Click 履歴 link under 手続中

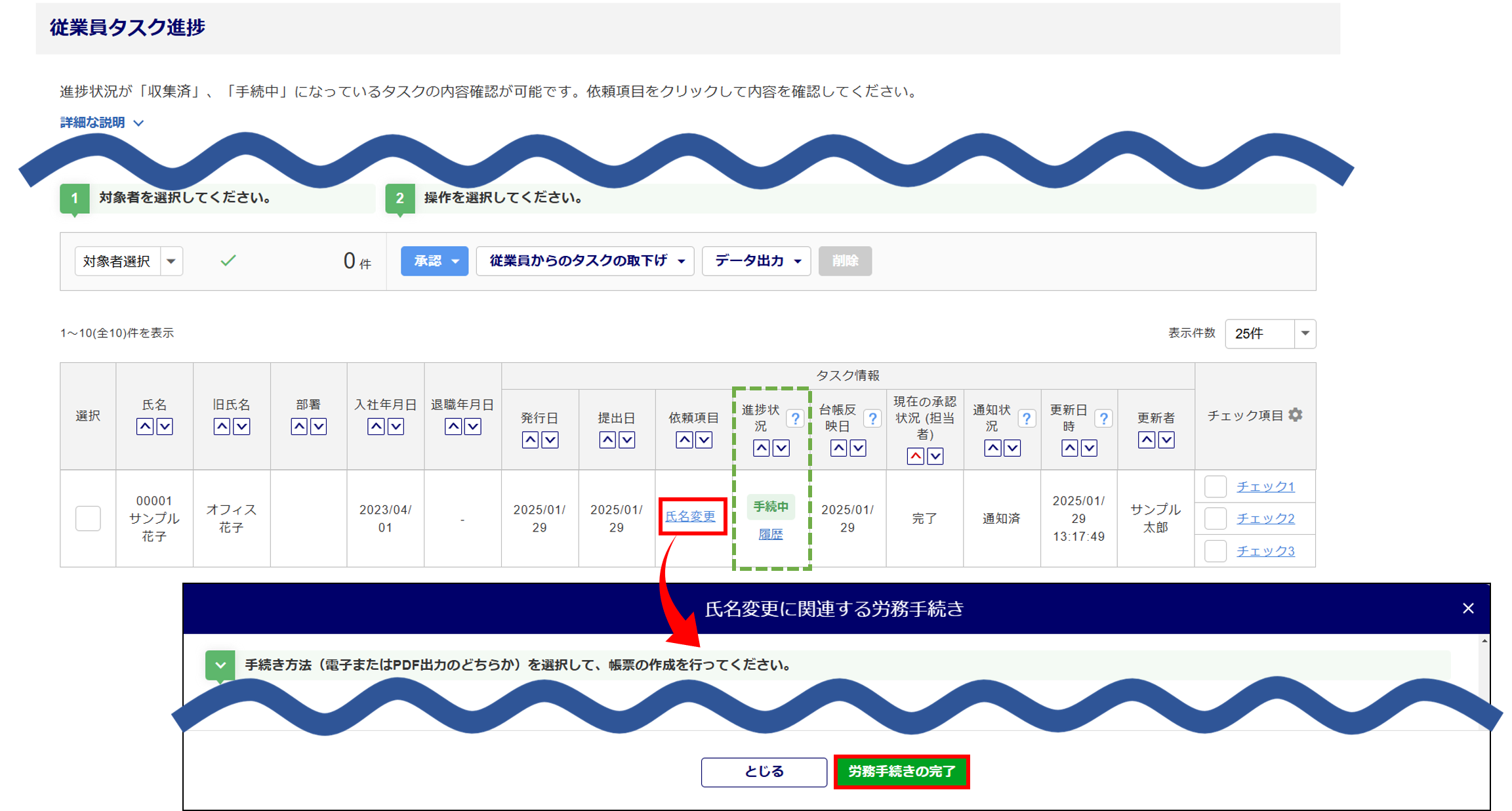pos(771,534)
